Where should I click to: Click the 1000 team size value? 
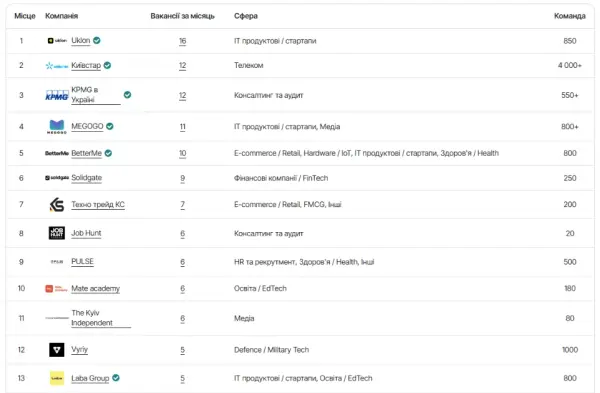(x=570, y=350)
